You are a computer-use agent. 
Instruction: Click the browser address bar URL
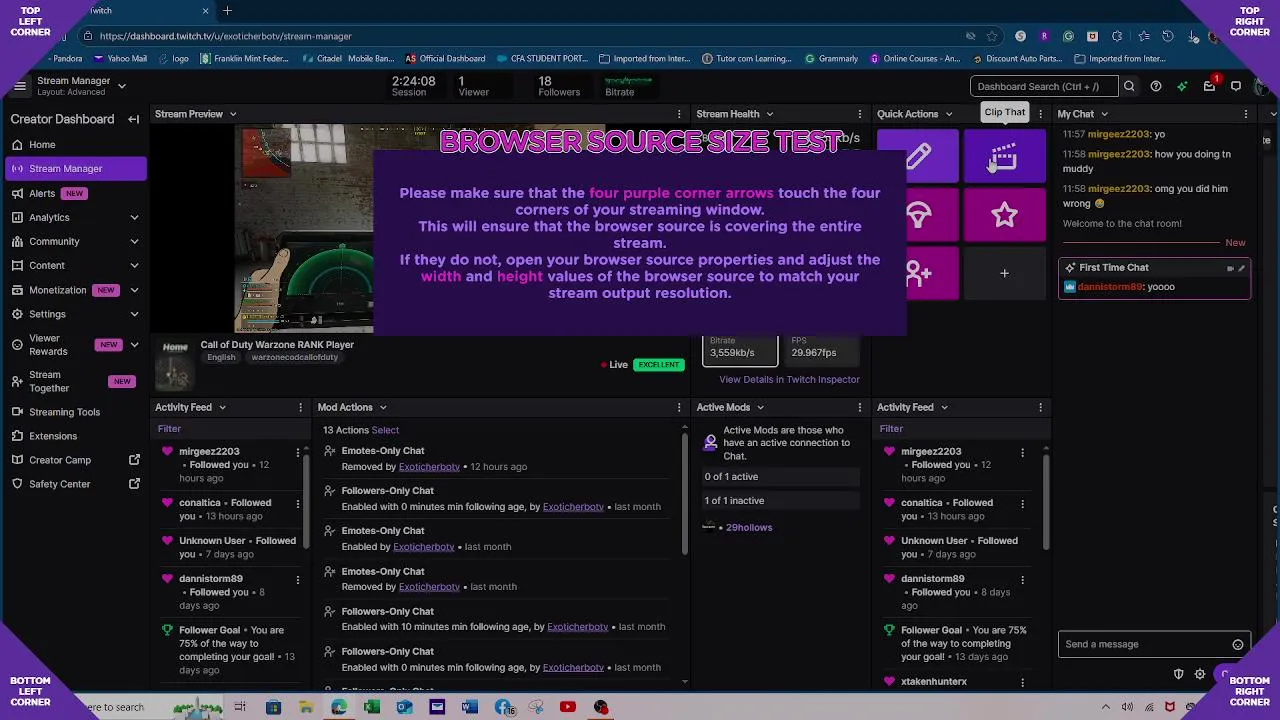click(x=226, y=36)
